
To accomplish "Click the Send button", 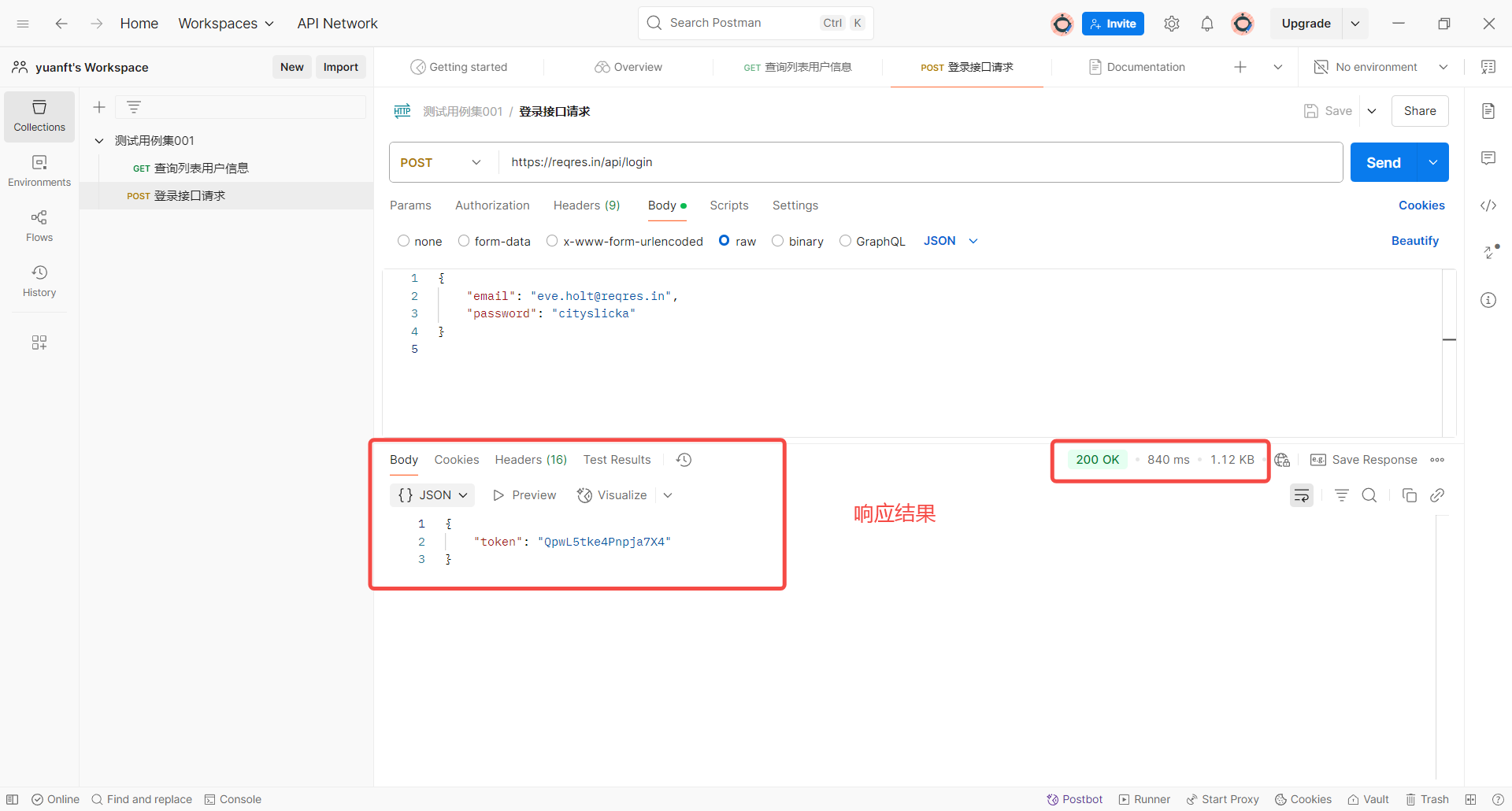I will (x=1384, y=162).
